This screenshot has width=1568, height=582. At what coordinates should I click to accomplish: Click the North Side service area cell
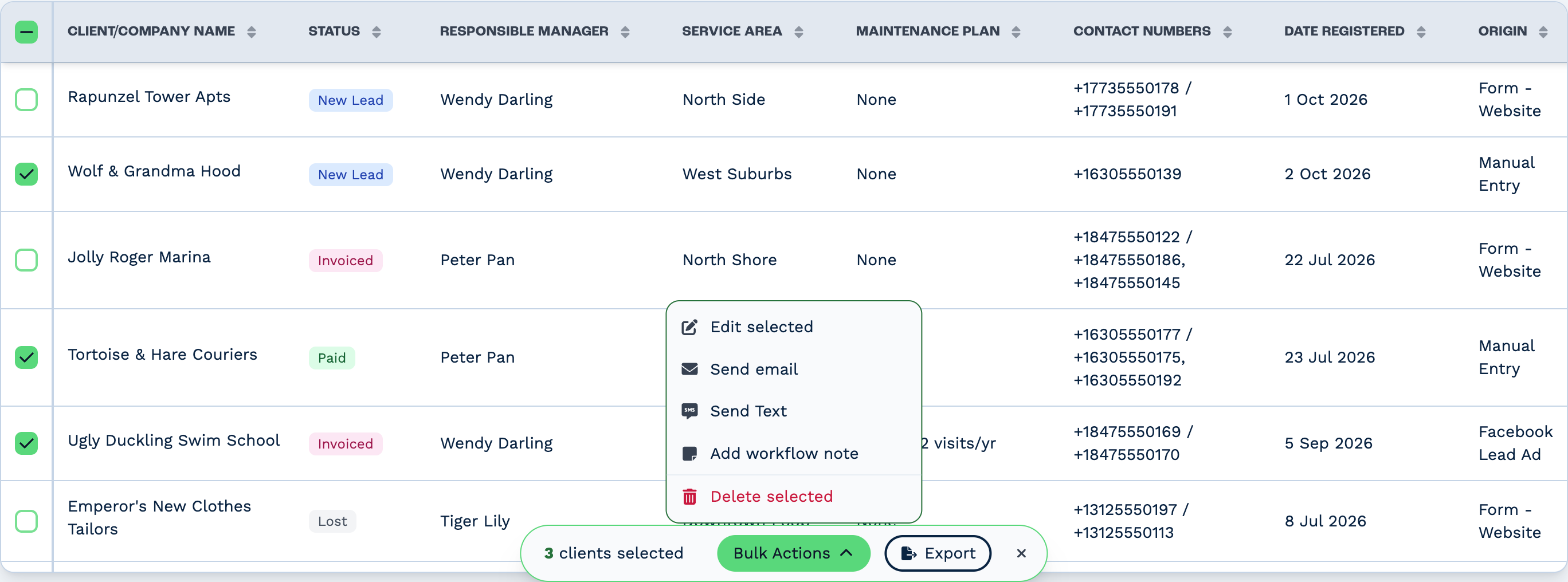pyautogui.click(x=724, y=100)
